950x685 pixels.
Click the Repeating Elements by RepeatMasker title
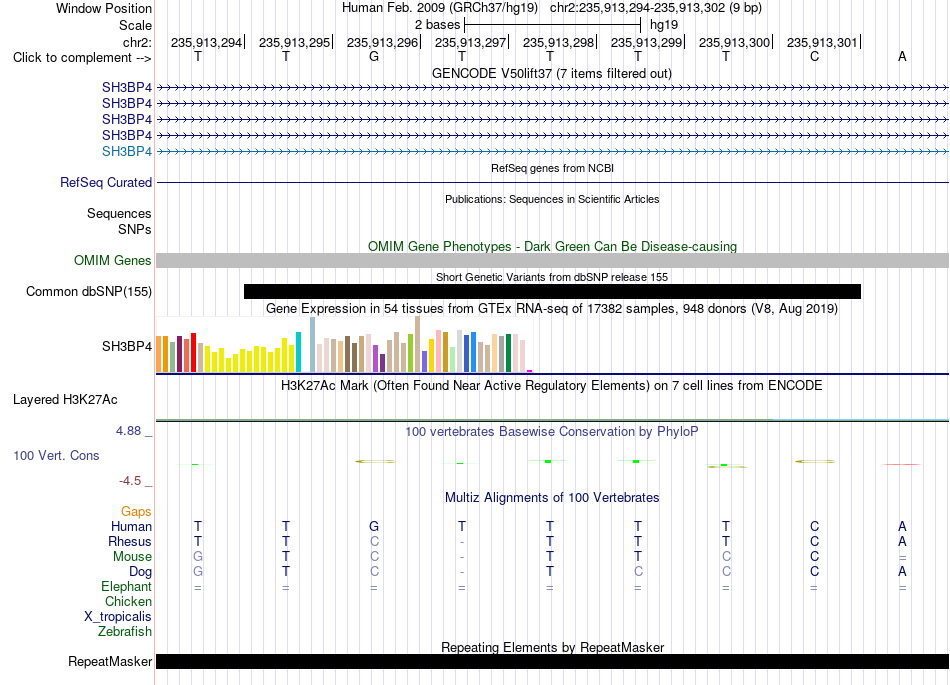(x=552, y=647)
